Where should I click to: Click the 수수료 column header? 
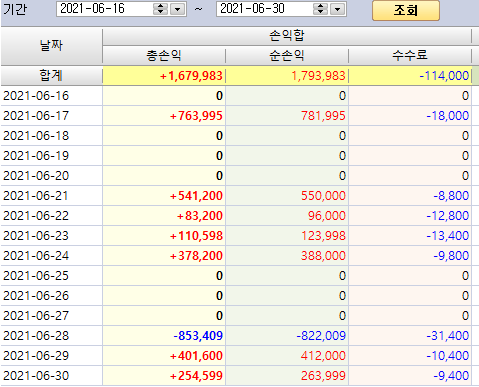tap(410, 55)
